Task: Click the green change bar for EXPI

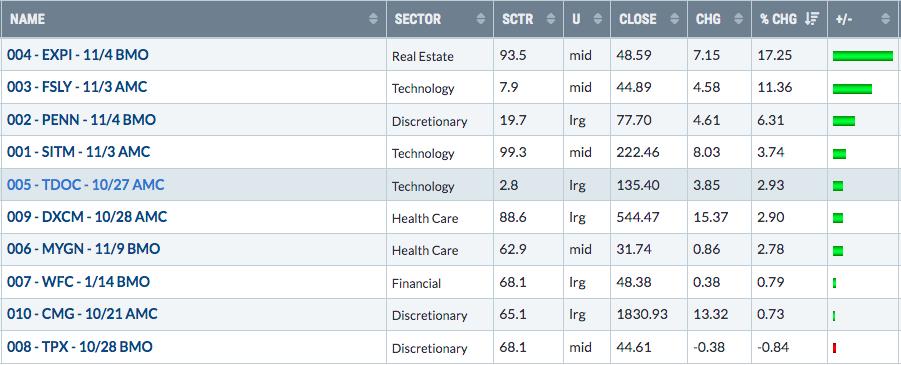Action: tap(863, 56)
